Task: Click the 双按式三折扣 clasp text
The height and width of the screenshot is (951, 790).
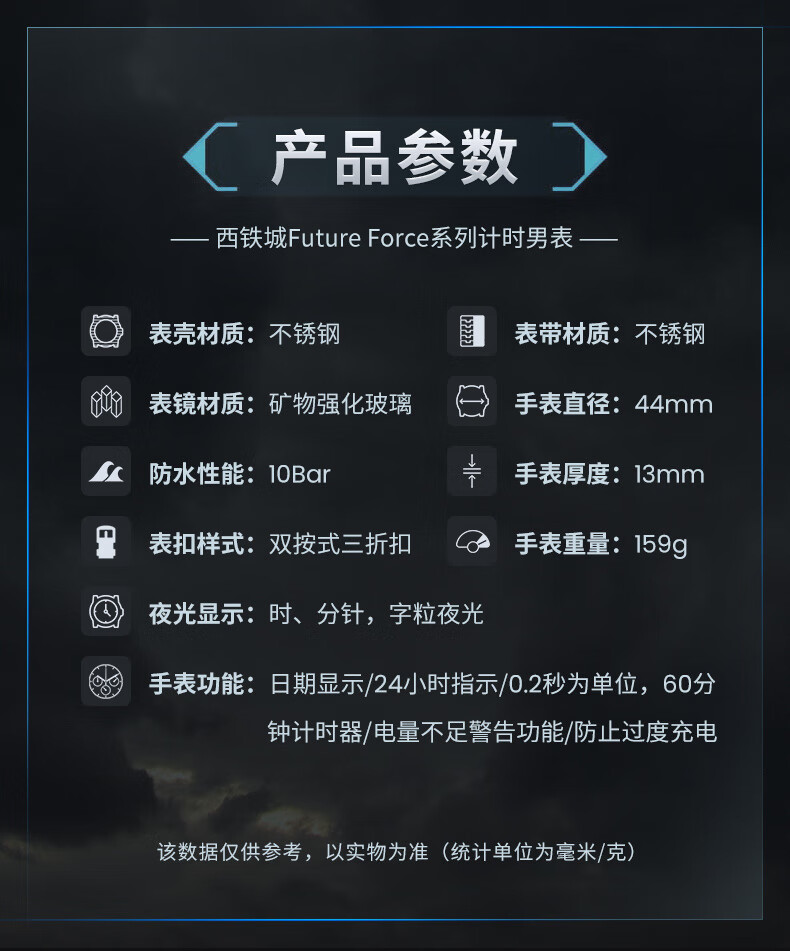Action: 340,544
